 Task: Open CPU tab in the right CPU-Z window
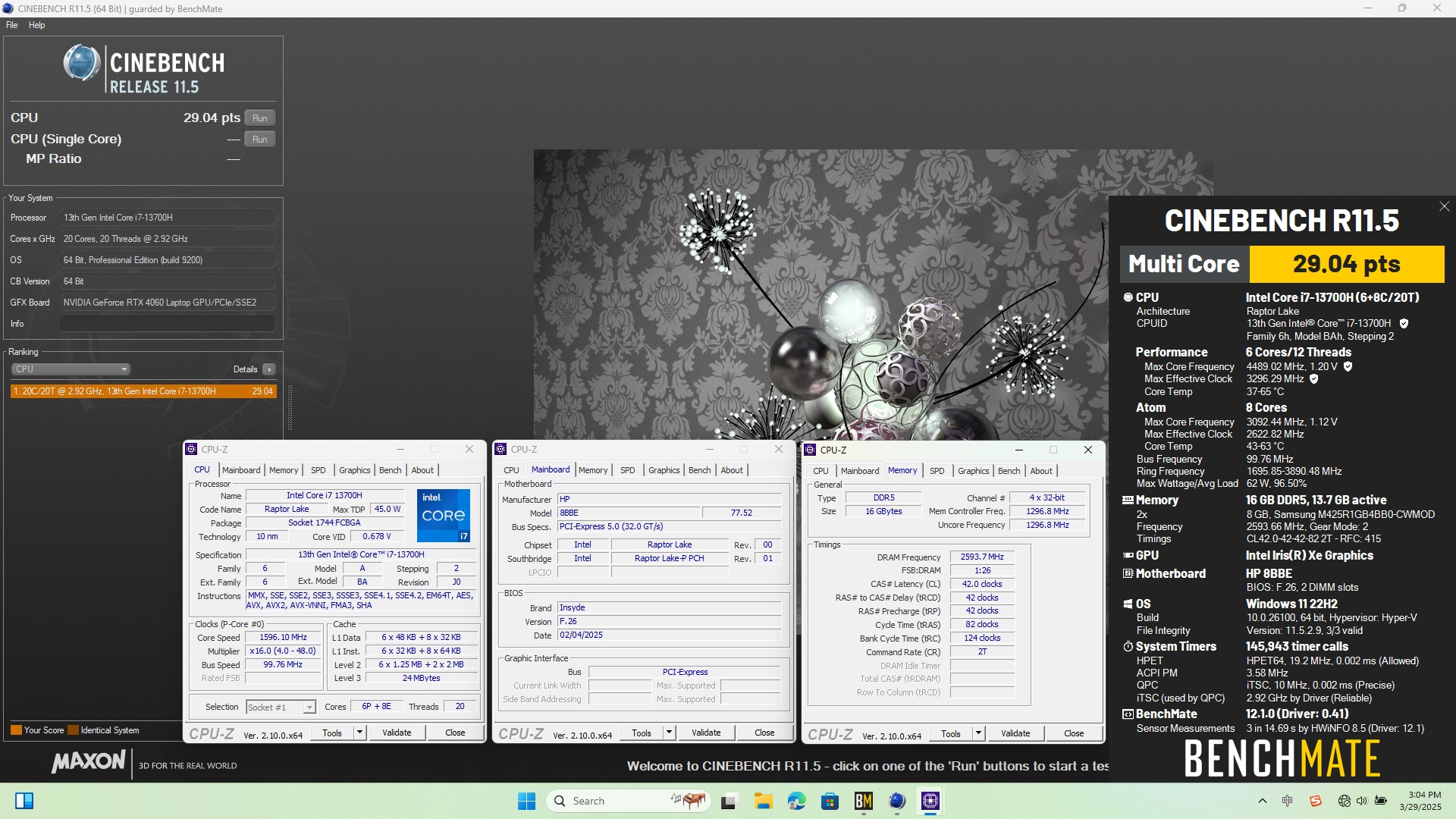click(821, 471)
